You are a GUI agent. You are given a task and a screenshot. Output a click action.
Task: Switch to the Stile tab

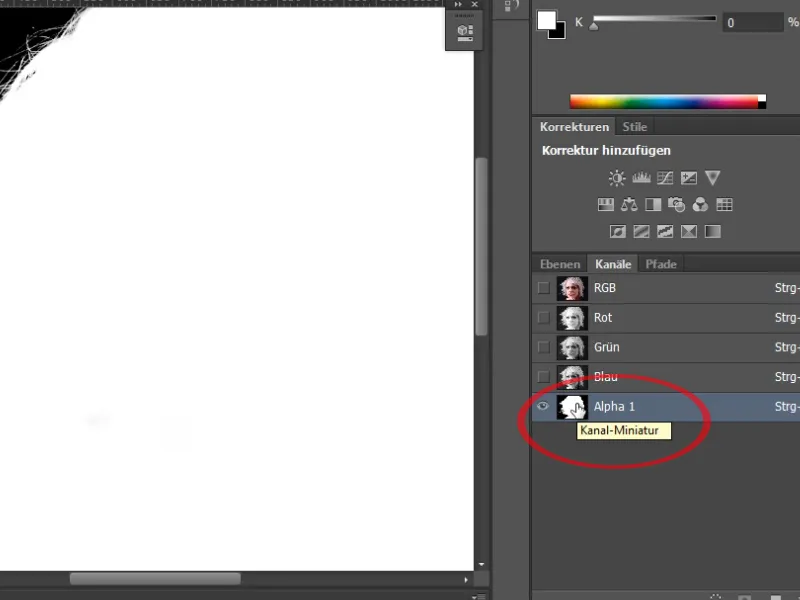pos(634,127)
